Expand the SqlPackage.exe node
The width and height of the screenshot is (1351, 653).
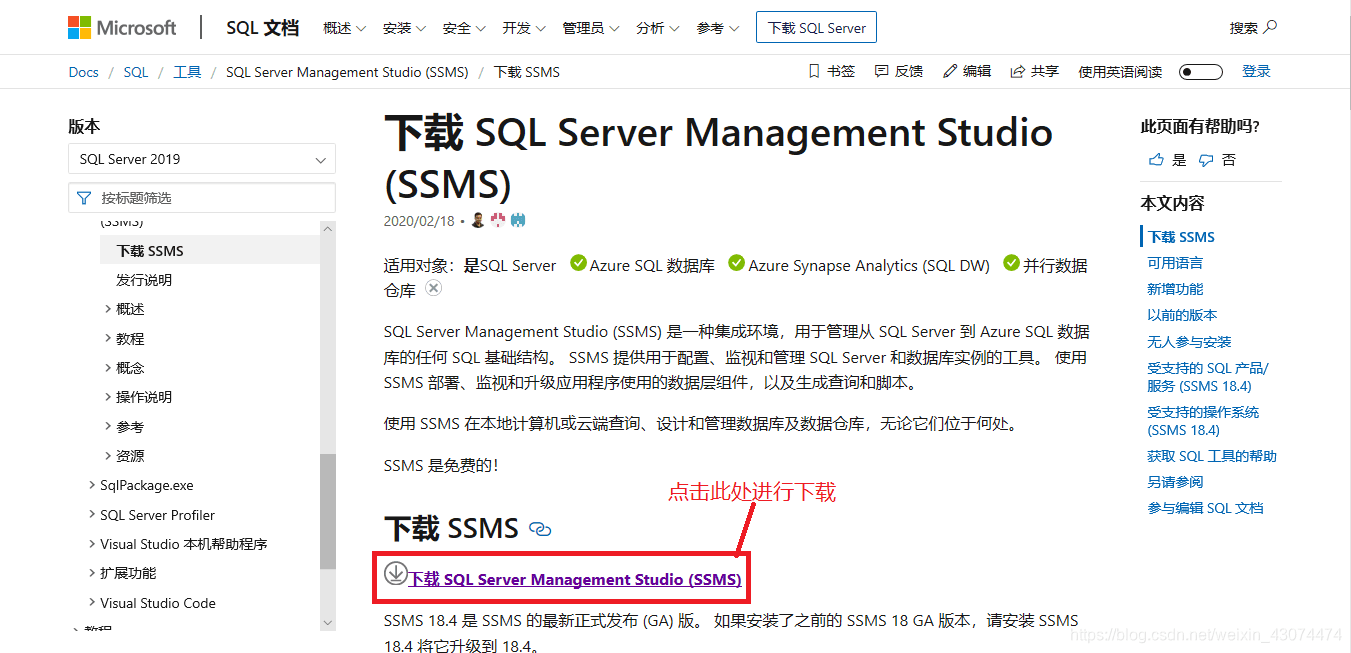[92, 485]
